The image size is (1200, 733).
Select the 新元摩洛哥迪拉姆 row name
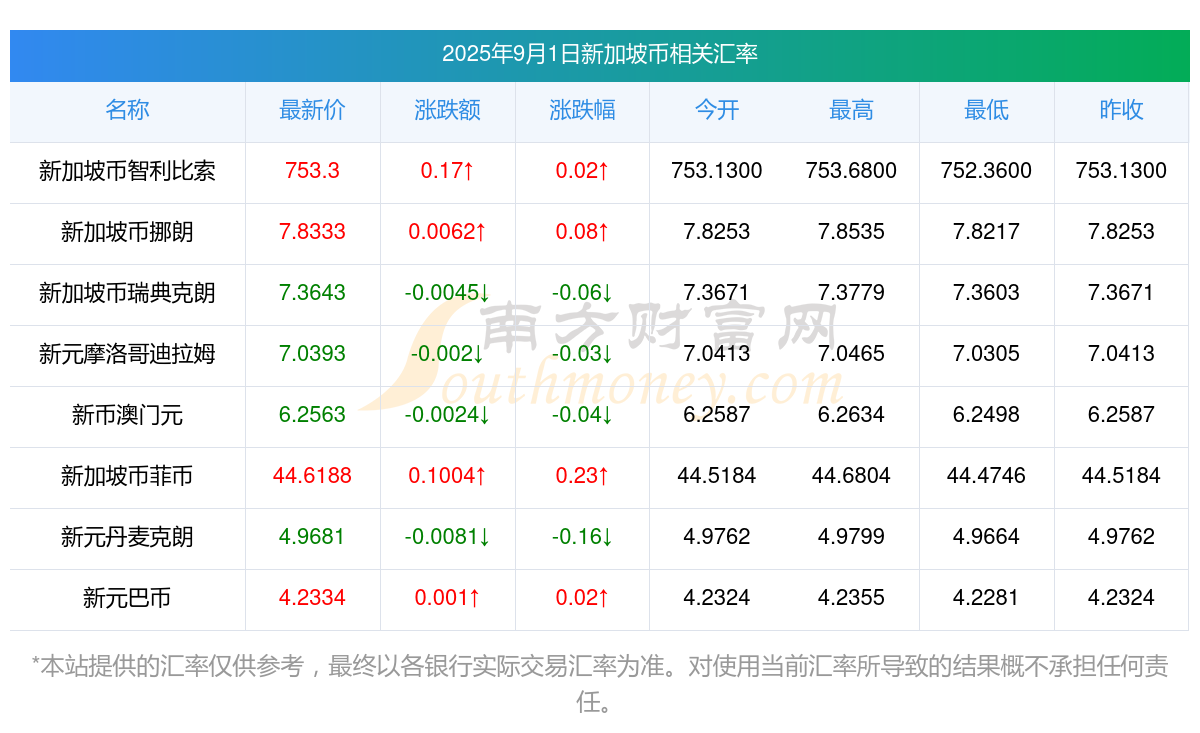point(127,354)
